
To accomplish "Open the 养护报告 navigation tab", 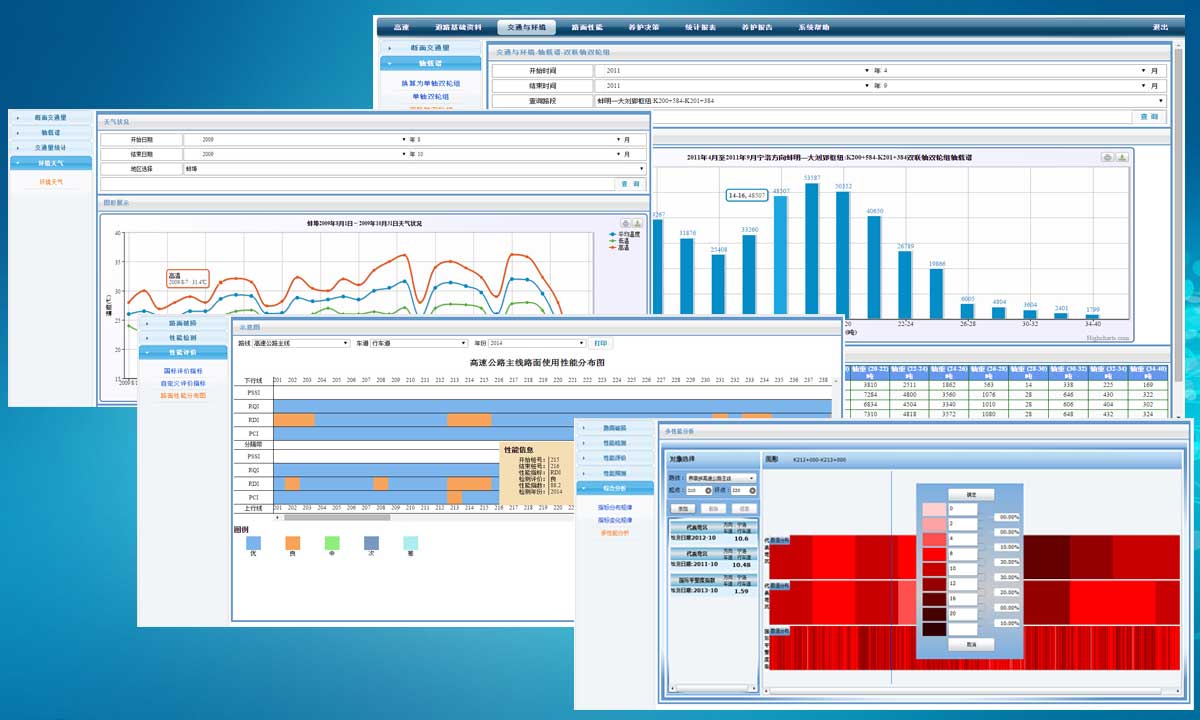I will coord(758,27).
